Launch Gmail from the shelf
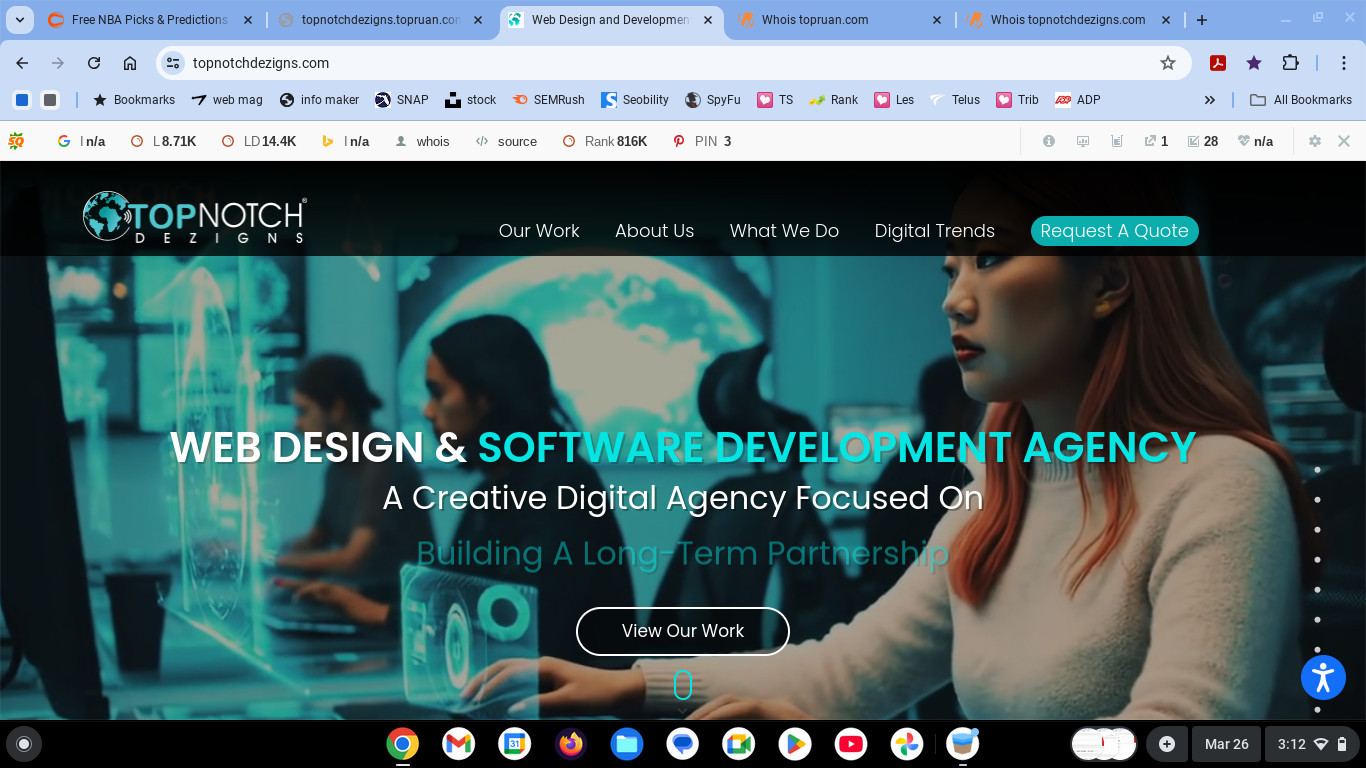 click(x=458, y=744)
